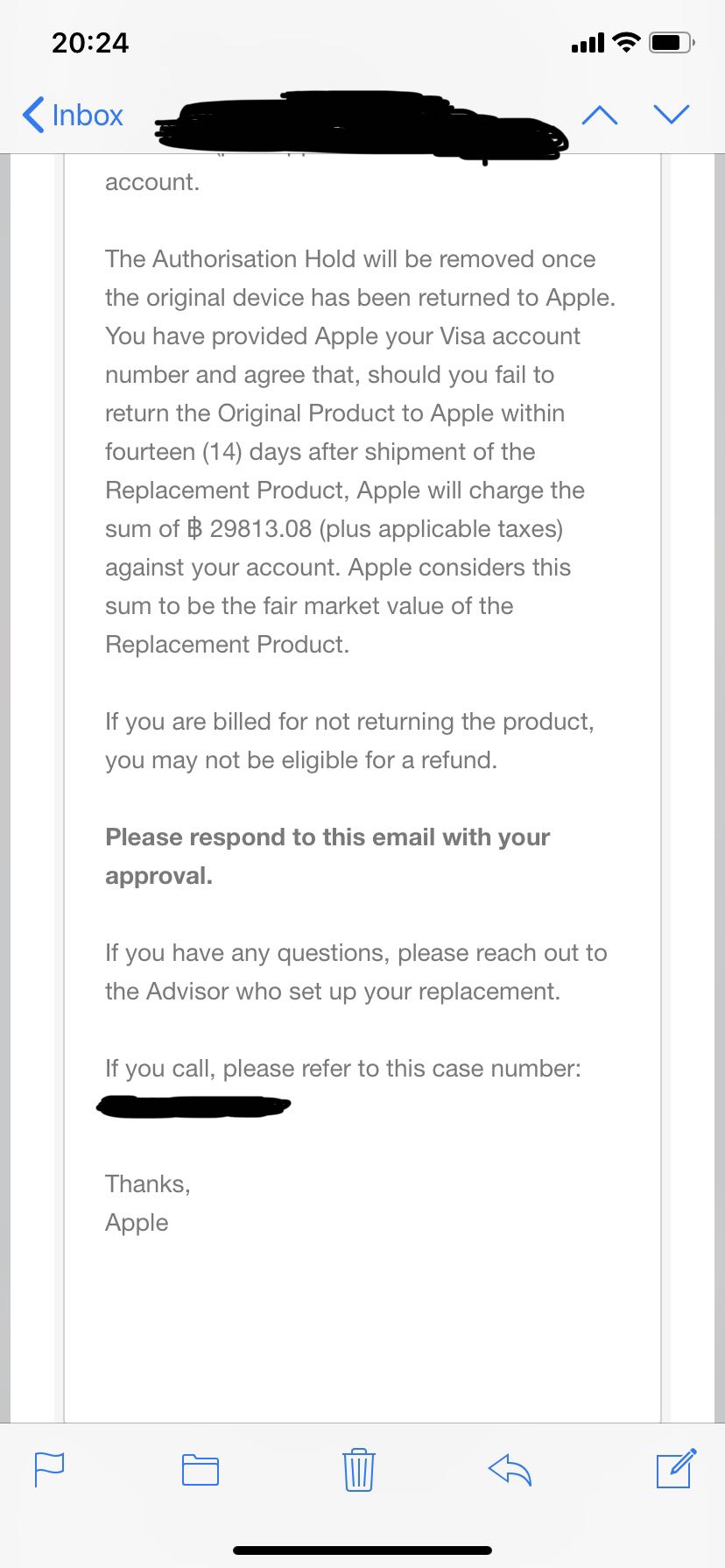Go to next message with down arrow
This screenshot has height=1568, width=725.
(x=672, y=115)
